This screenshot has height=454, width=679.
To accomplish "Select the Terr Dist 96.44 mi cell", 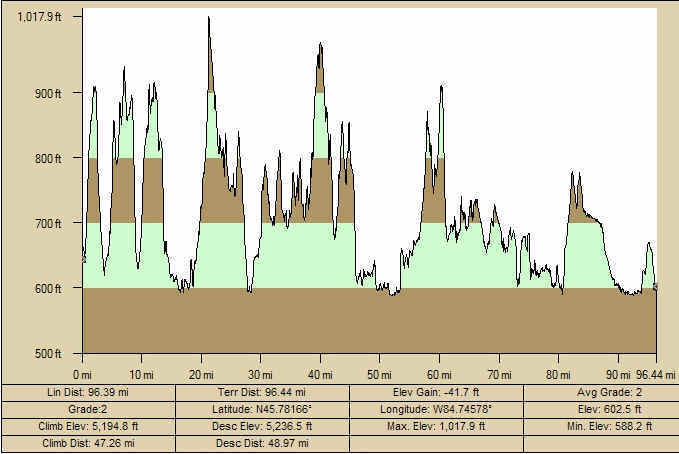I will coord(262,393).
